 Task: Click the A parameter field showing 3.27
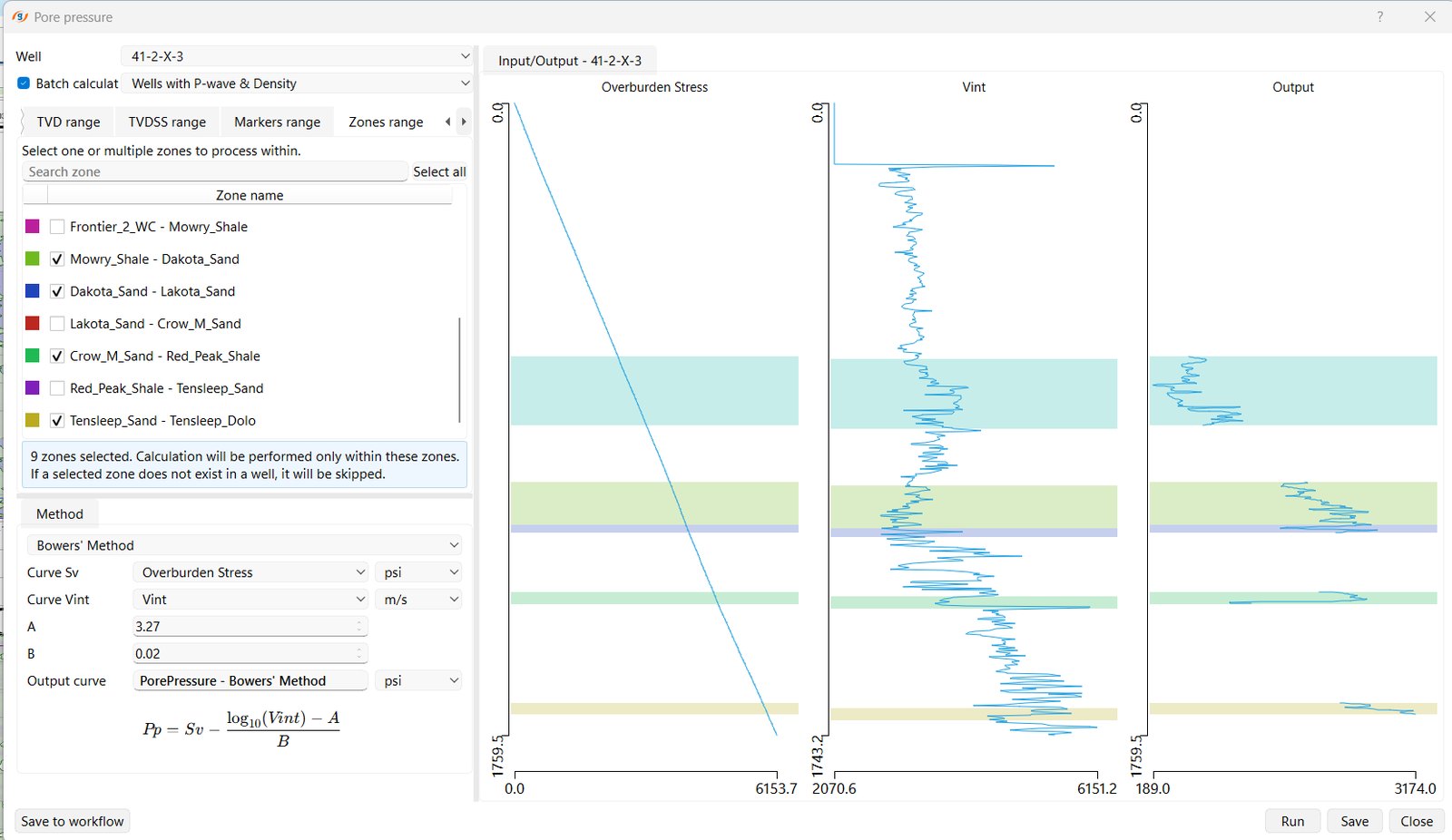[x=250, y=626]
